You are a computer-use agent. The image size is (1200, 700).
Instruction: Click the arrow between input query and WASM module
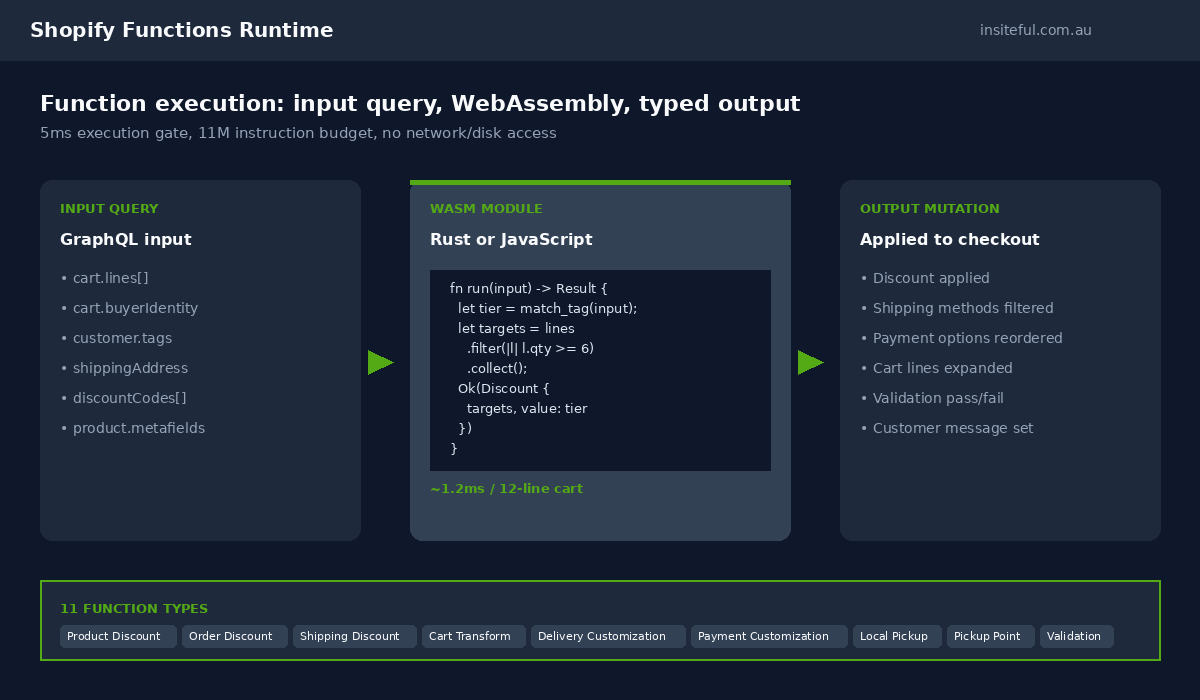[x=381, y=362]
